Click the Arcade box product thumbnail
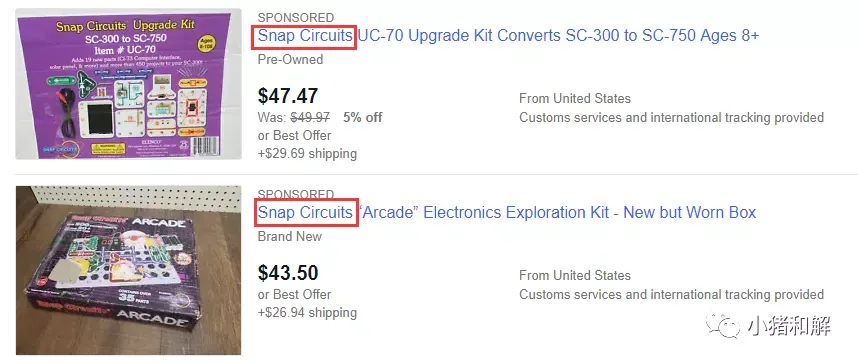This screenshot has width=858, height=363. pyautogui.click(x=129, y=270)
